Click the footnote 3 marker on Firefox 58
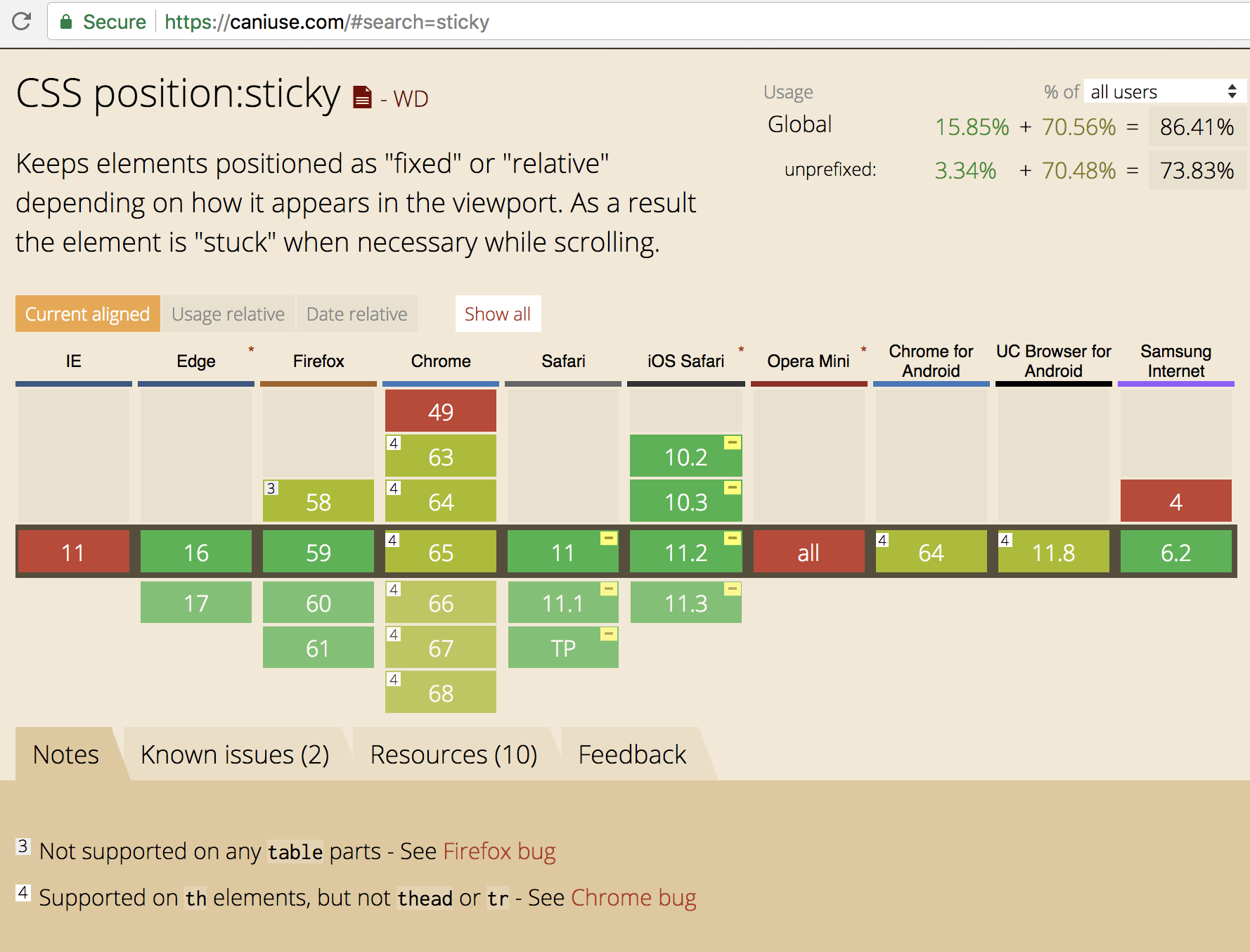 tap(270, 487)
